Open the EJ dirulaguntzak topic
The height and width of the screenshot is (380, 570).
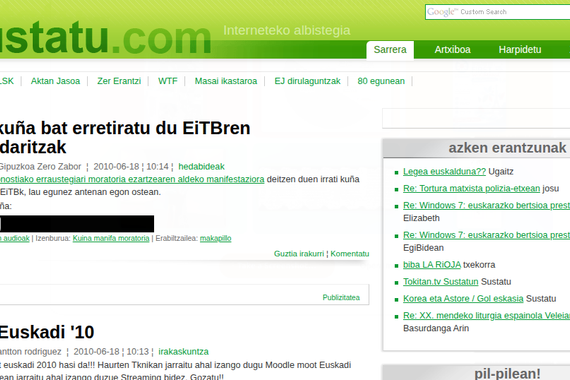[x=307, y=81]
